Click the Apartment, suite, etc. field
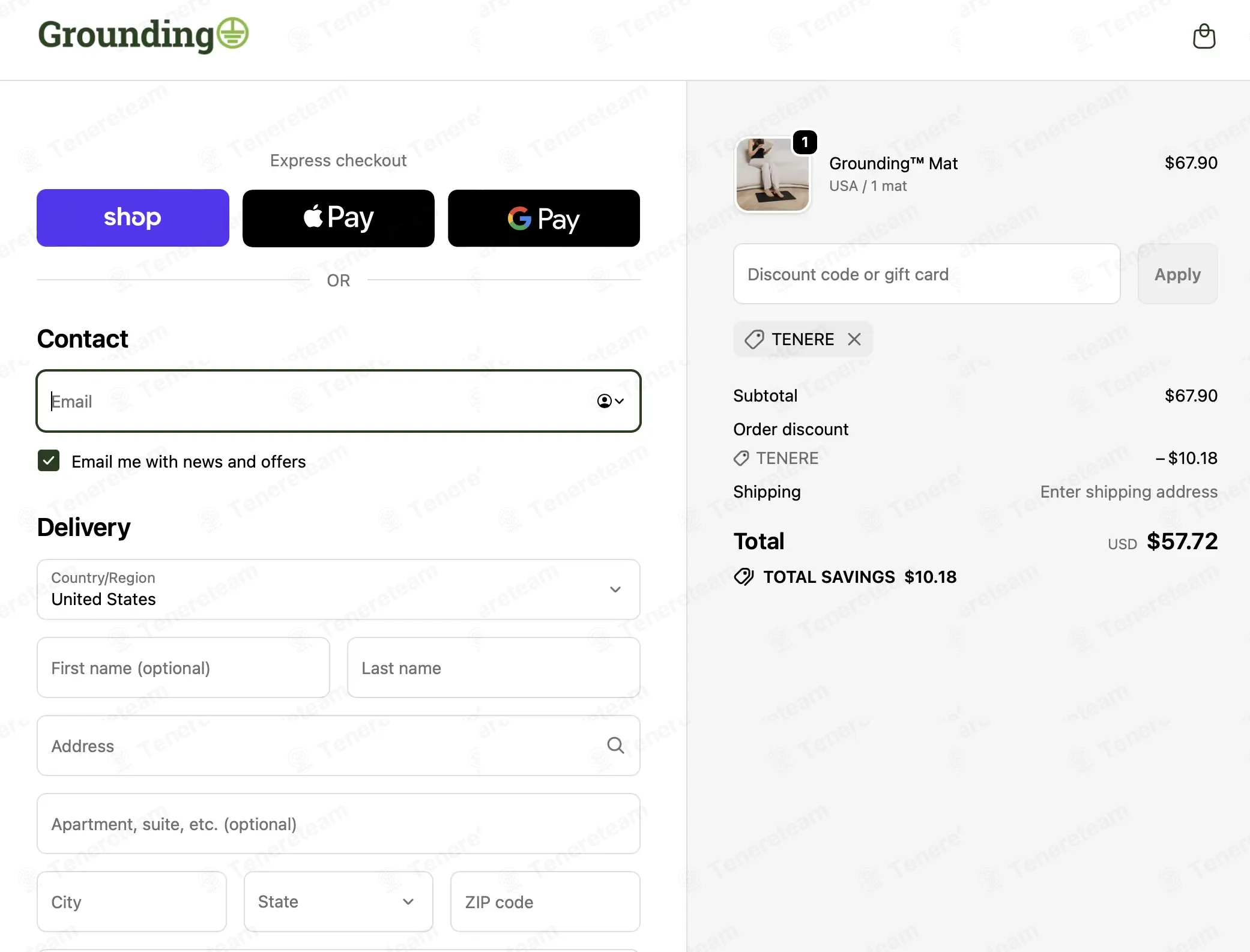Viewport: 1250px width, 952px height. pos(339,824)
